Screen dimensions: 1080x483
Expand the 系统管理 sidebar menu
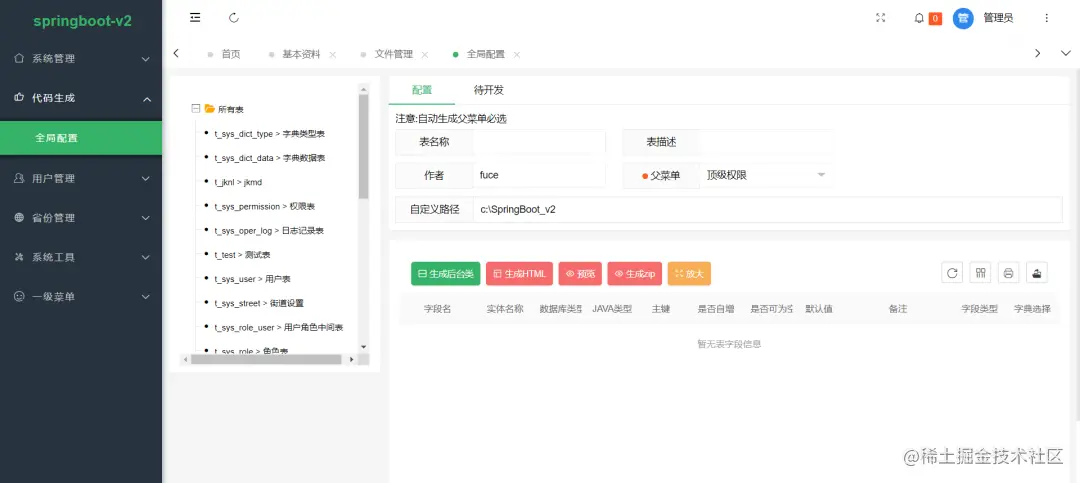(81, 59)
